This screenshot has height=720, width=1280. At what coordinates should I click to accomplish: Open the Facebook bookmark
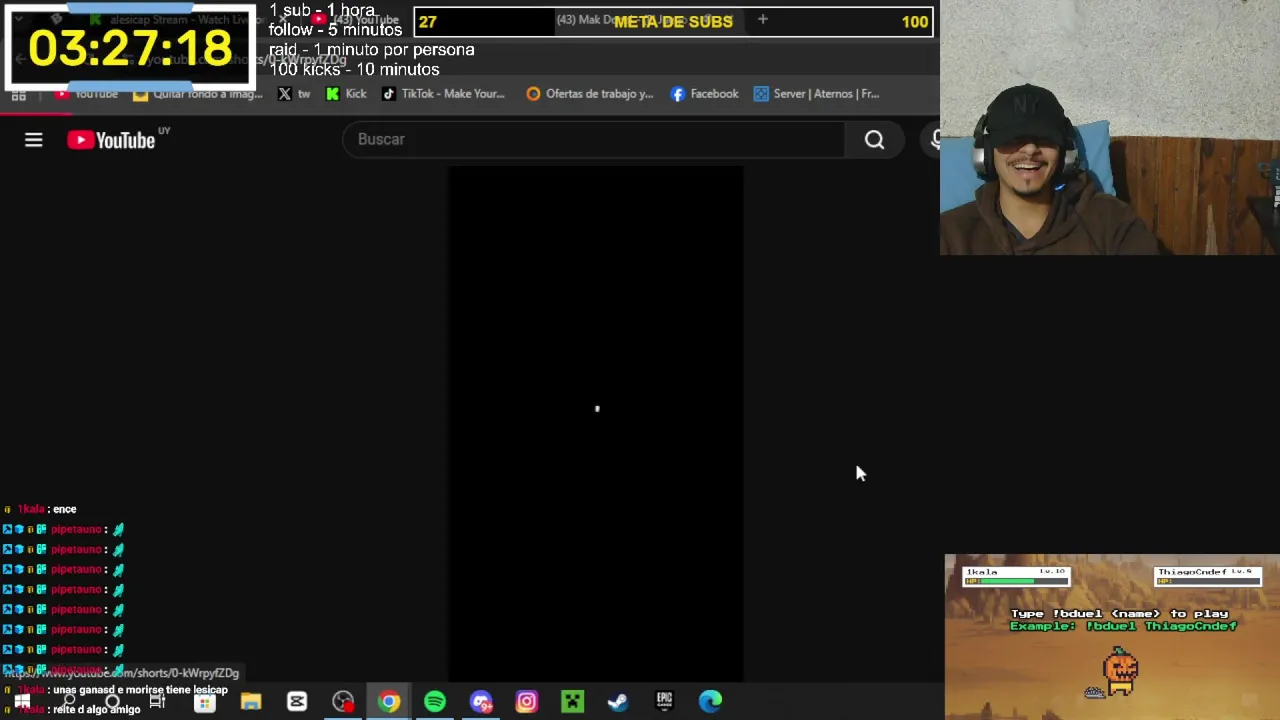704,94
